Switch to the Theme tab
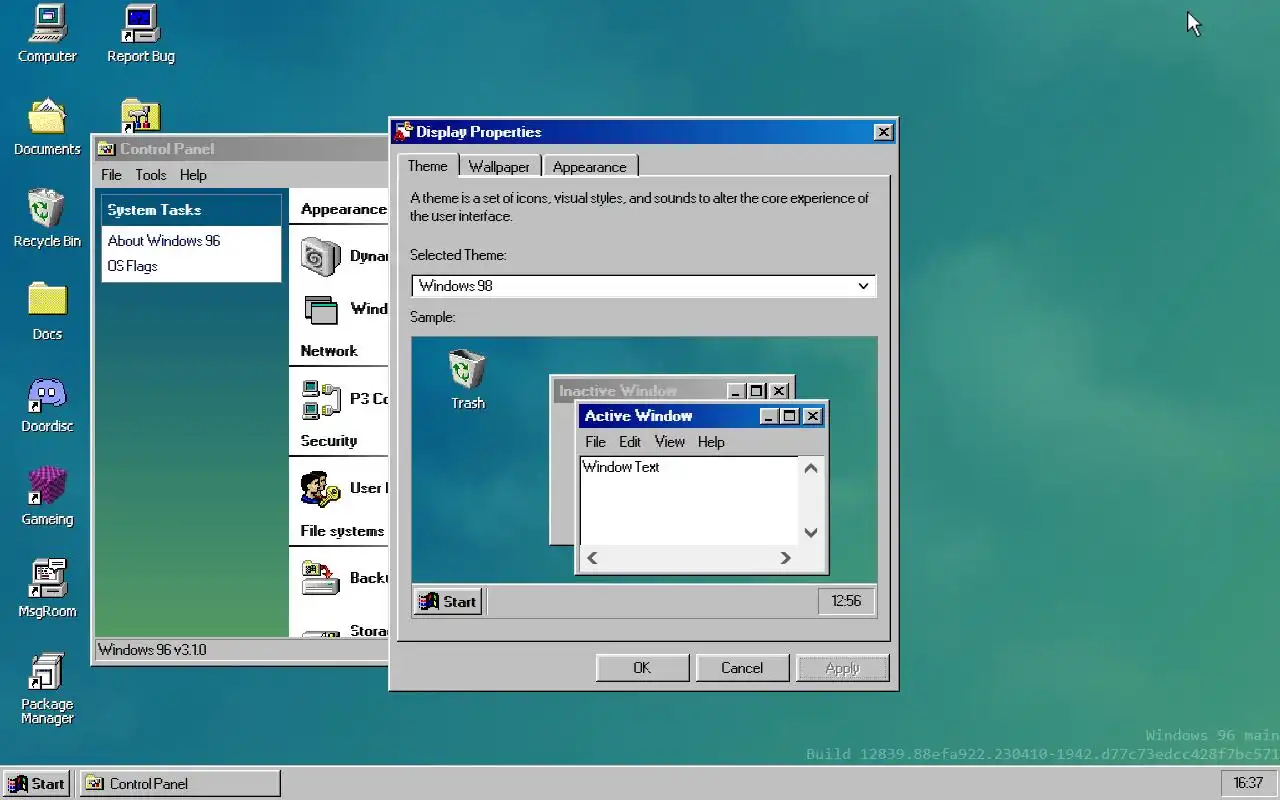Screen dimensions: 1280x800 click(x=427, y=166)
